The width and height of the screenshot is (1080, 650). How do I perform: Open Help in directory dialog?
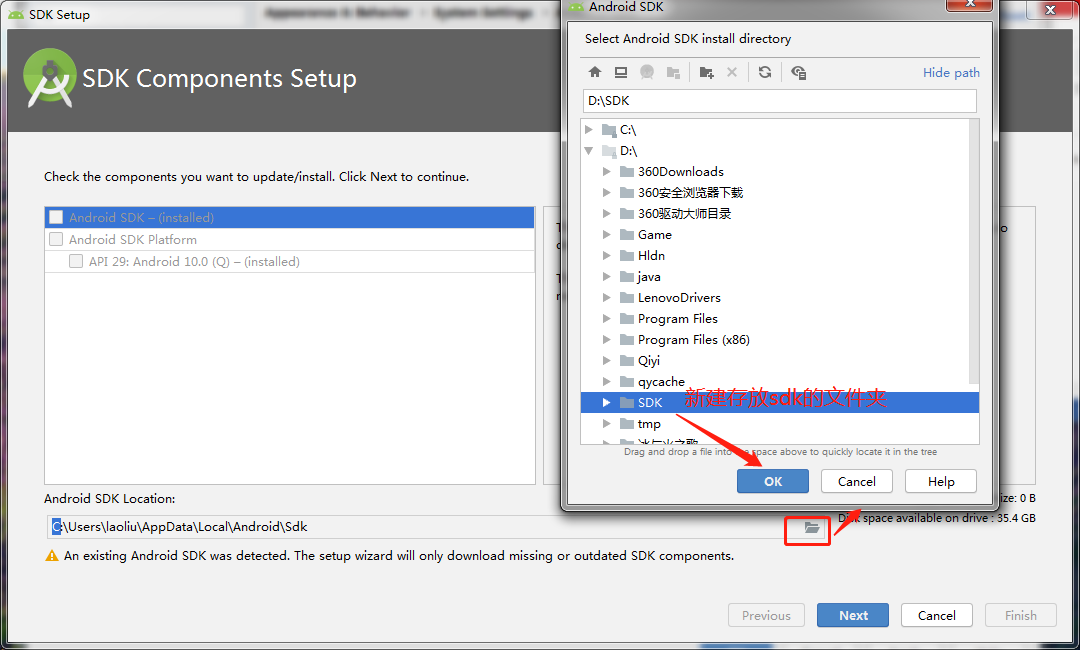(941, 481)
